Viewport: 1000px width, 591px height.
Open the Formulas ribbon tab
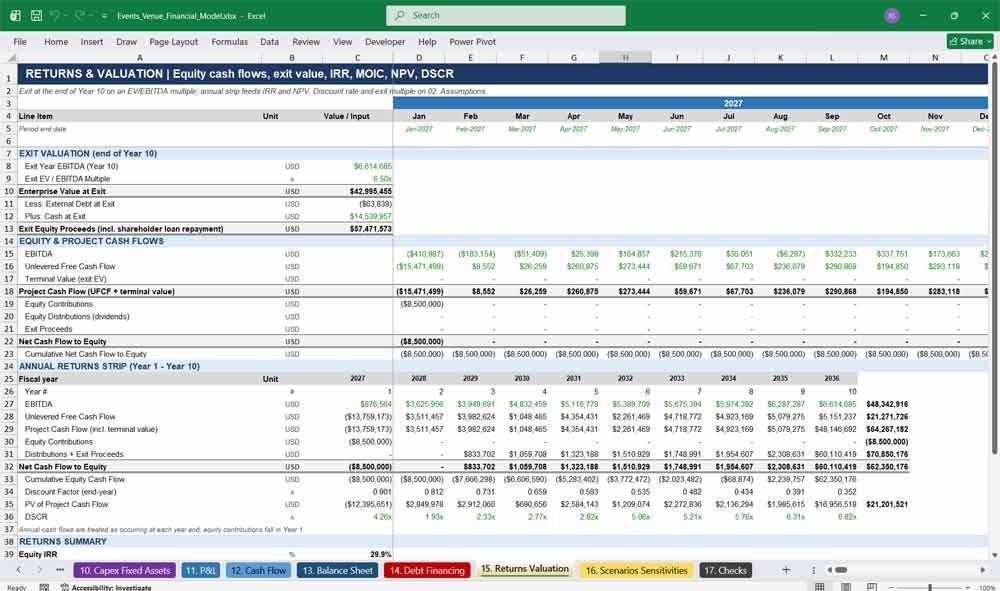[x=230, y=41]
